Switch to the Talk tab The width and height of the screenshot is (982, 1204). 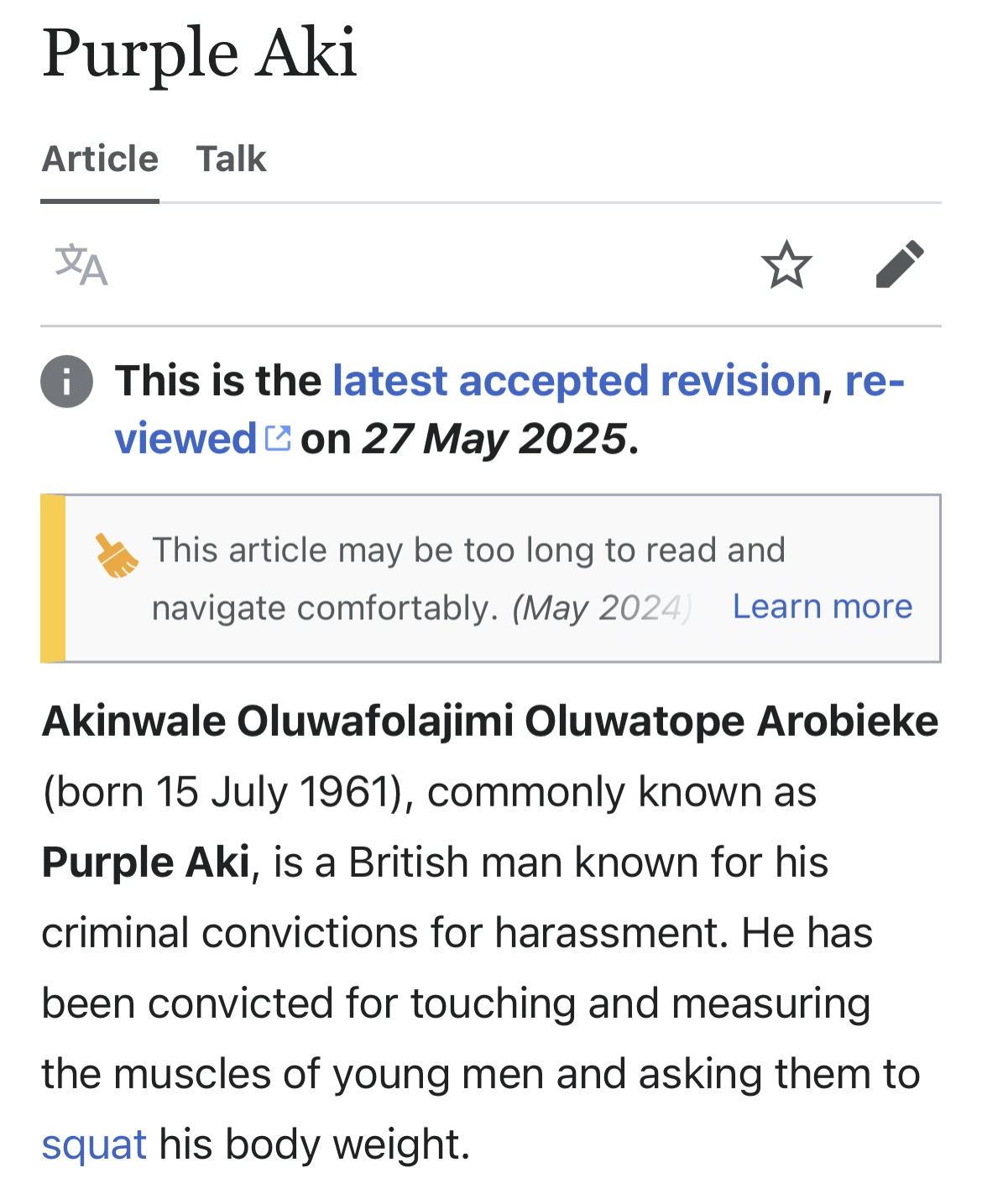tap(232, 159)
